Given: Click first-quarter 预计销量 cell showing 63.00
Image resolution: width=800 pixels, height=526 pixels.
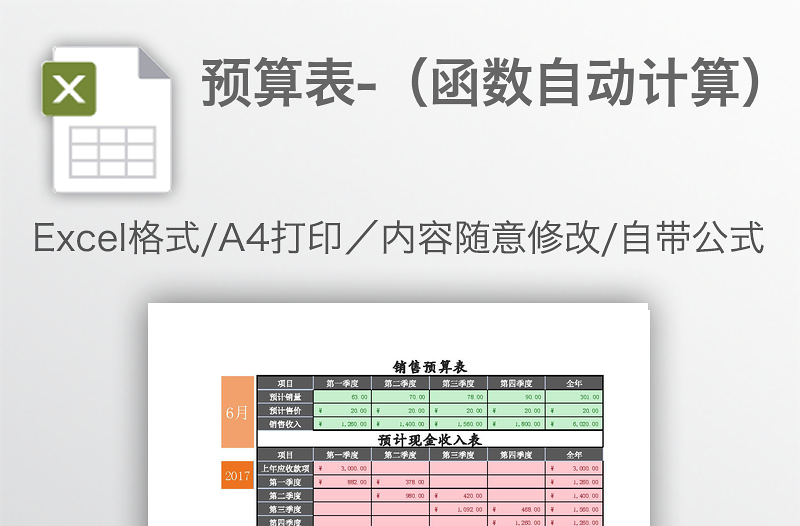Looking at the screenshot, I should 342,397.
